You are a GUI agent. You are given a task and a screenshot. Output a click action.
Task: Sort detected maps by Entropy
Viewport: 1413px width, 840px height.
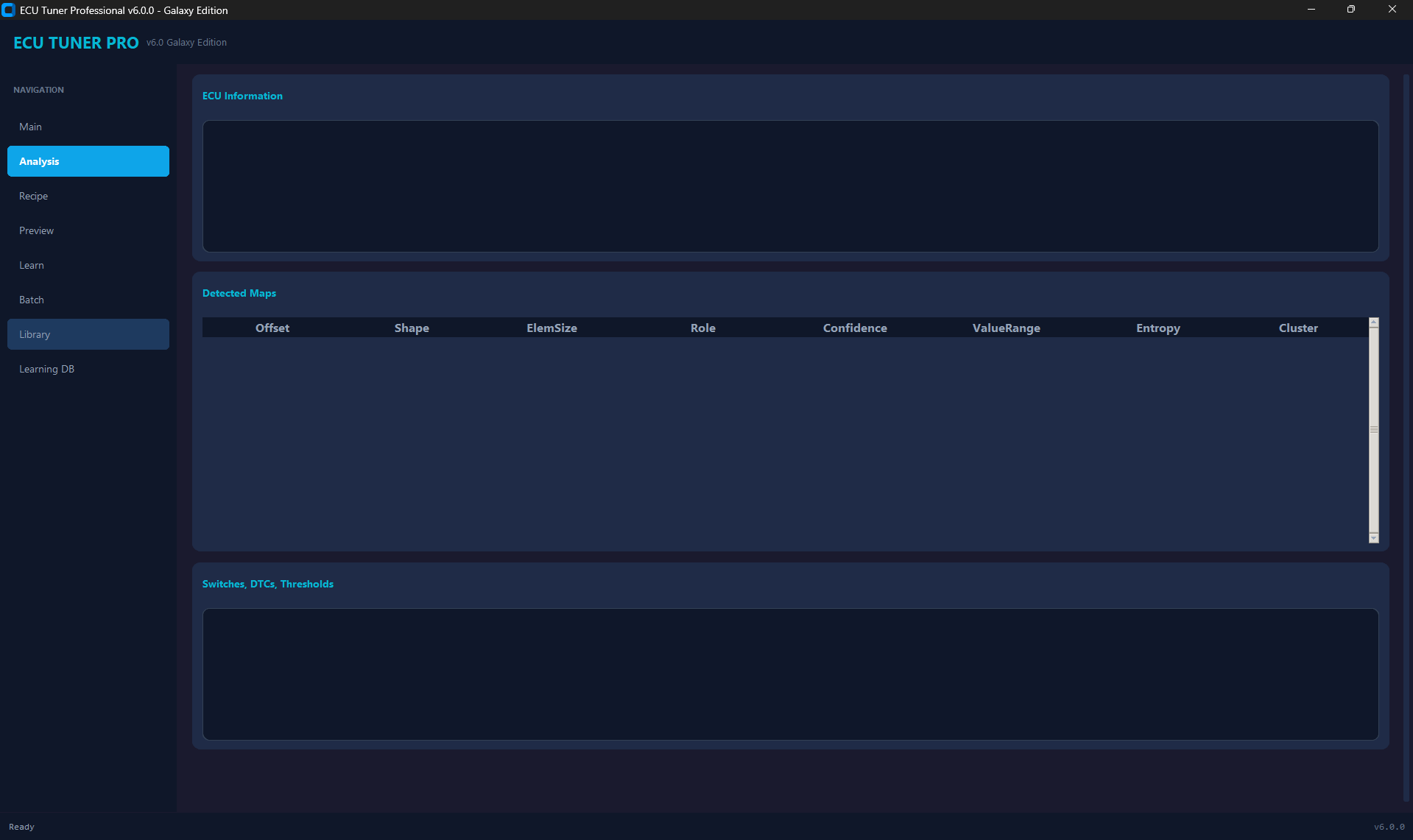(1157, 328)
